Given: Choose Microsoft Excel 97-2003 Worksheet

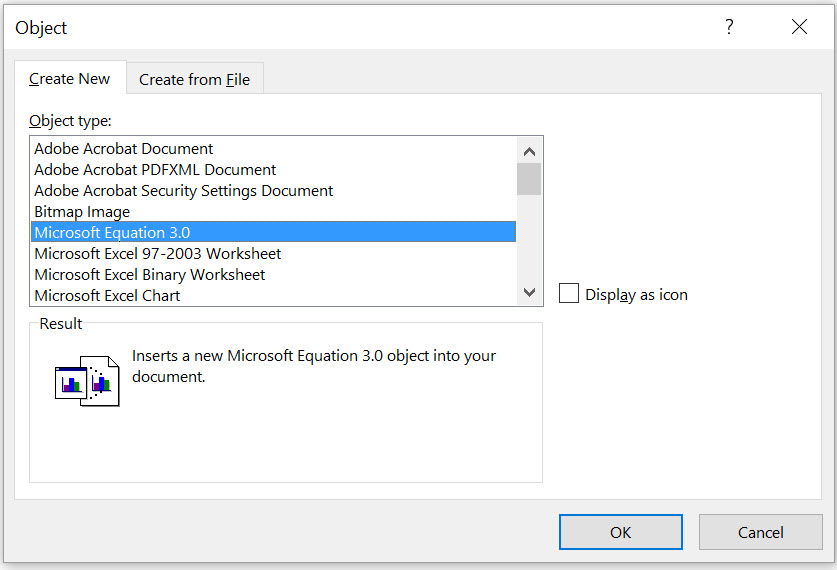Looking at the screenshot, I should pos(273,254).
